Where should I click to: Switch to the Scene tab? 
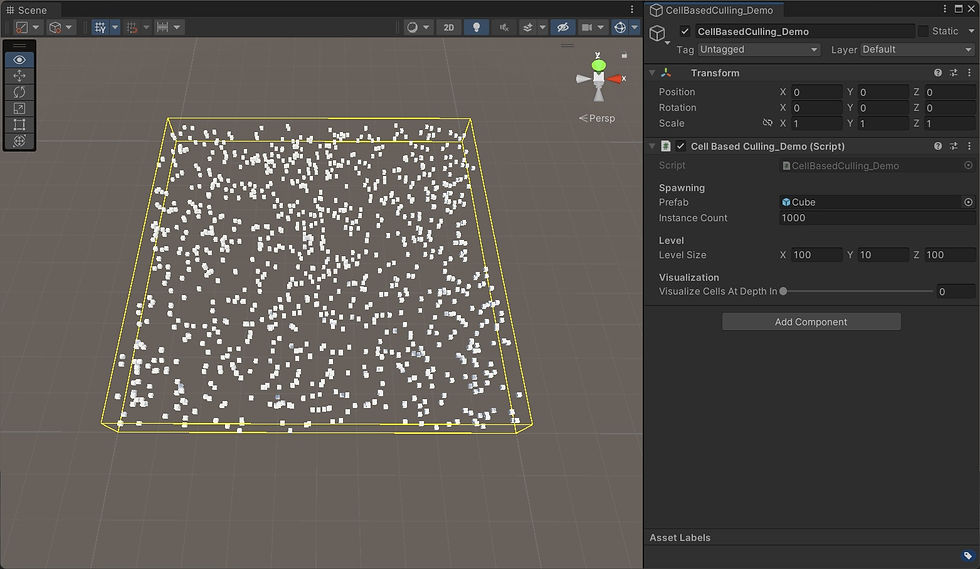[27, 10]
